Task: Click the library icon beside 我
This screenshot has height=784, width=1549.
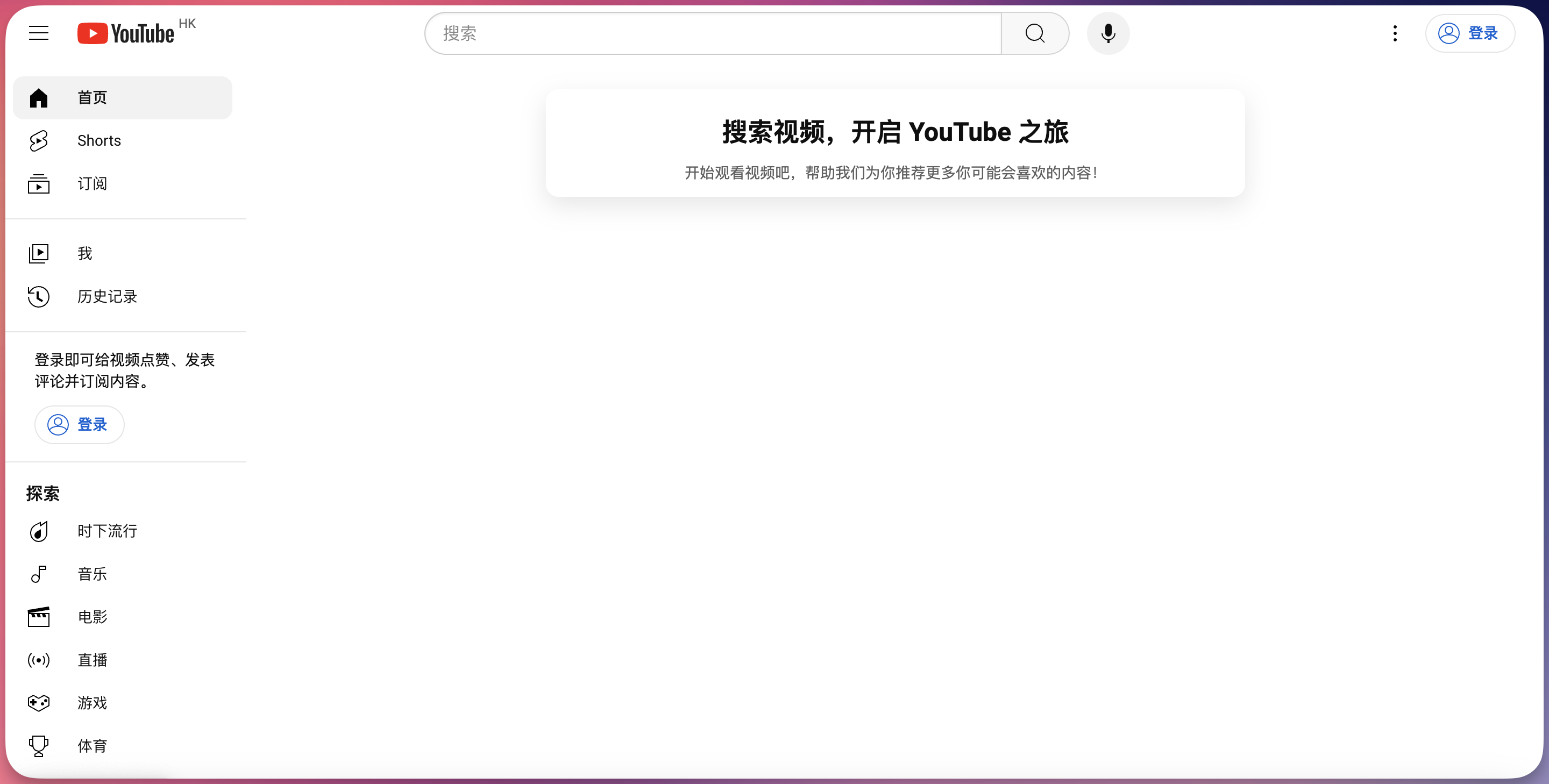Action: (x=39, y=254)
